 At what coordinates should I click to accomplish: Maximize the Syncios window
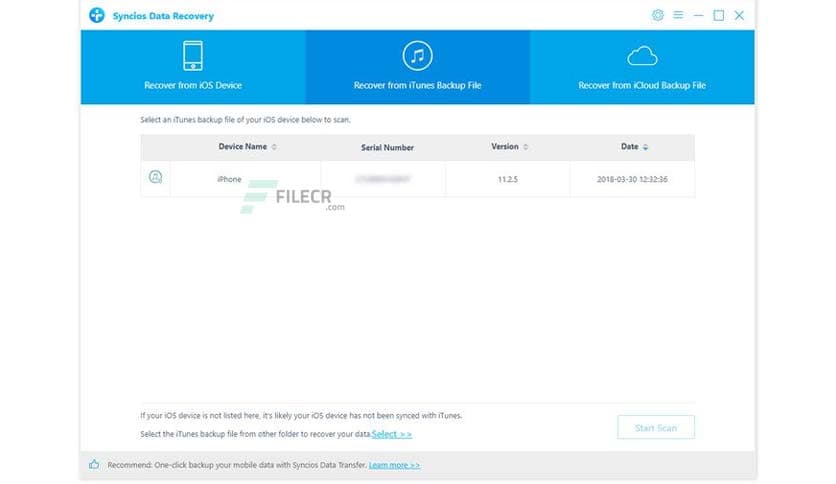click(719, 15)
